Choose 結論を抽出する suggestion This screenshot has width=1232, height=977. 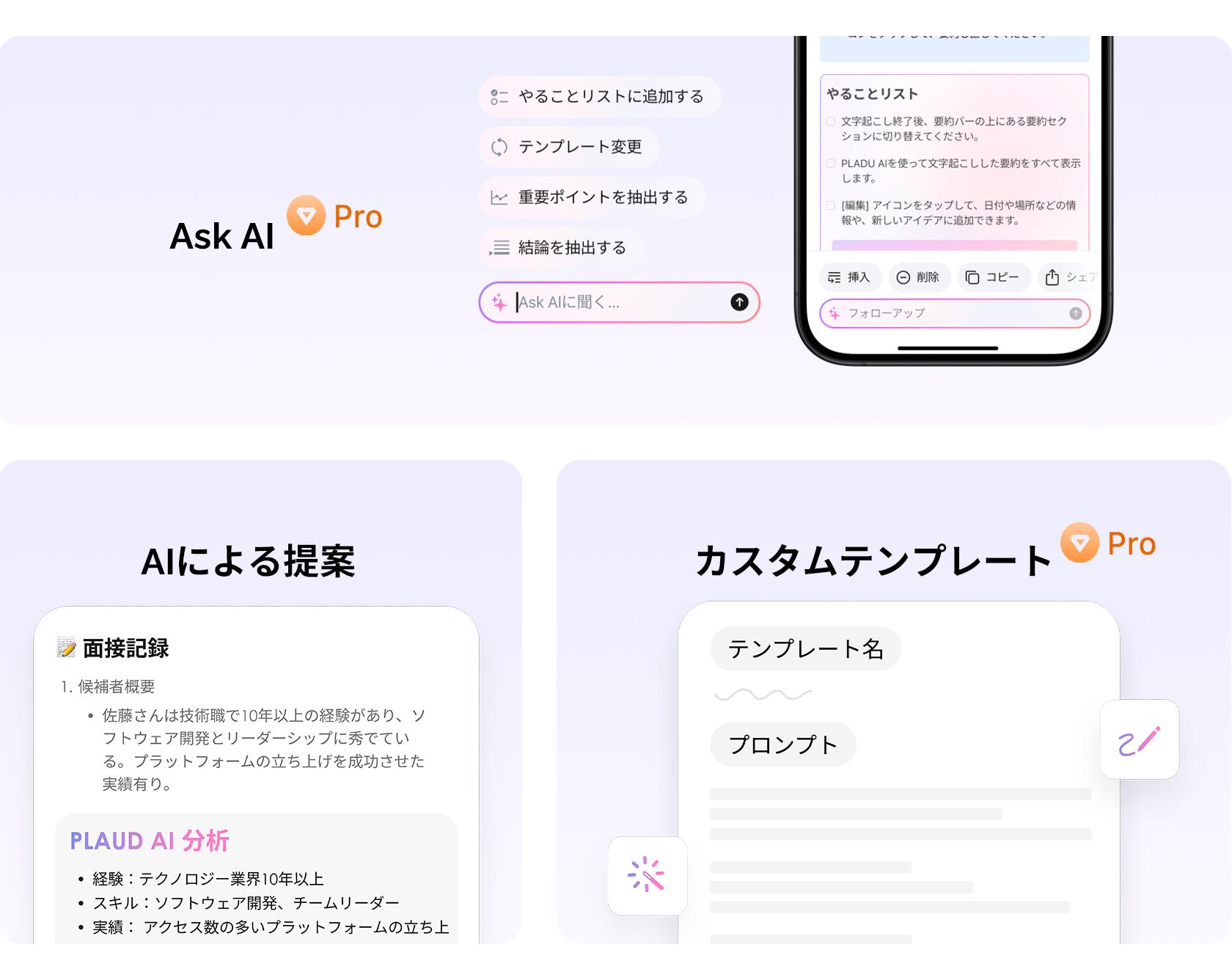coord(561,248)
